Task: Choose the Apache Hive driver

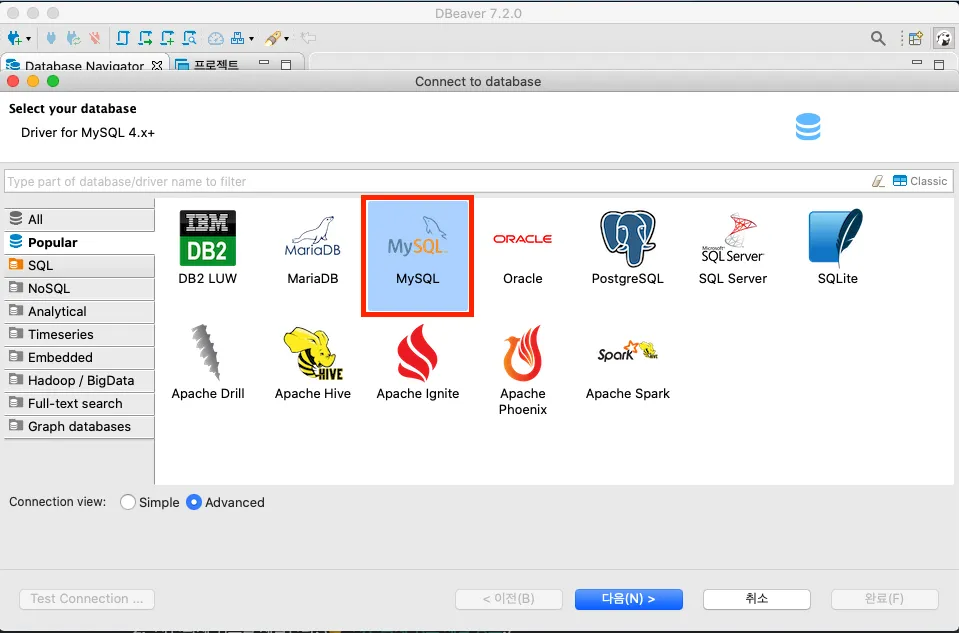Action: [x=313, y=363]
